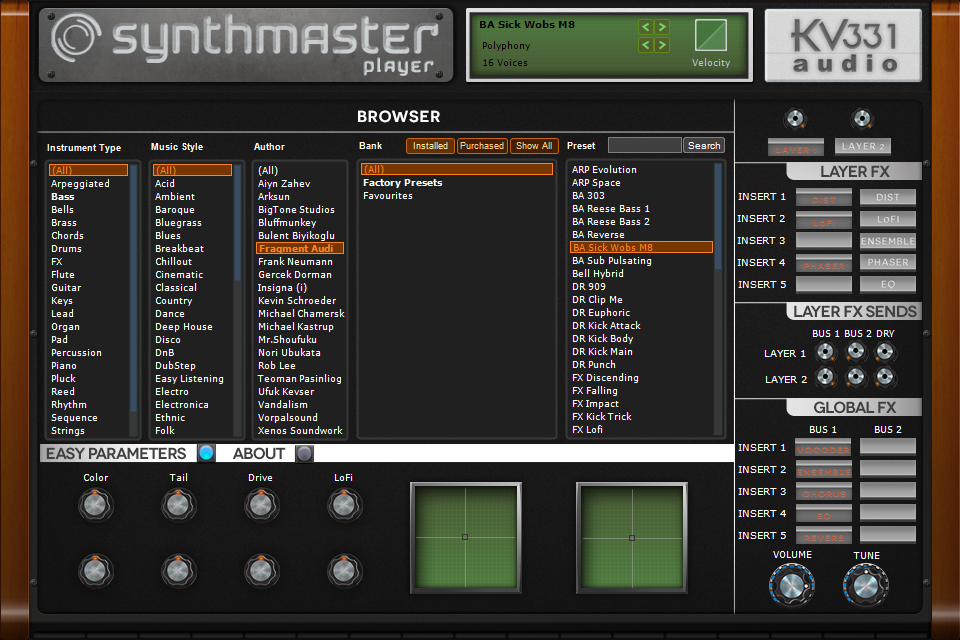960x640 pixels.
Task: Select author Xenos Soundwork
Action: [300, 431]
